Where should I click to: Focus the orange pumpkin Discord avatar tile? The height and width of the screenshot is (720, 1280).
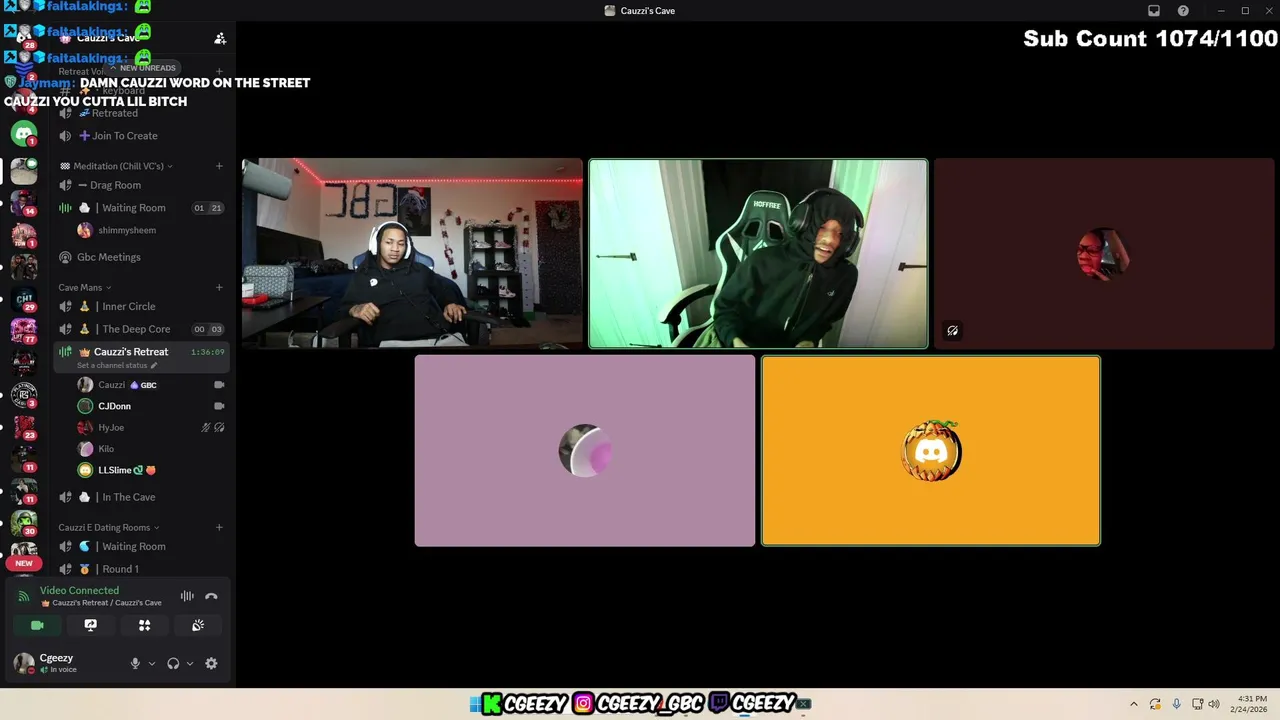[931, 451]
